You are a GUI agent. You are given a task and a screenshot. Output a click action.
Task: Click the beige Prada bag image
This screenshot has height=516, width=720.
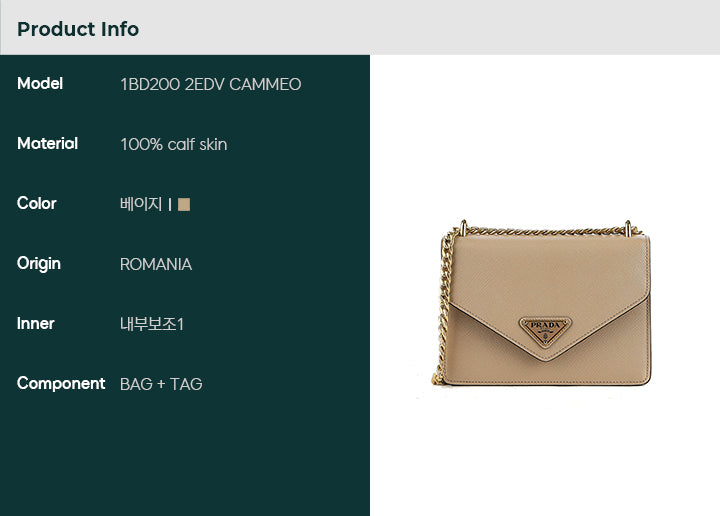[x=541, y=303]
